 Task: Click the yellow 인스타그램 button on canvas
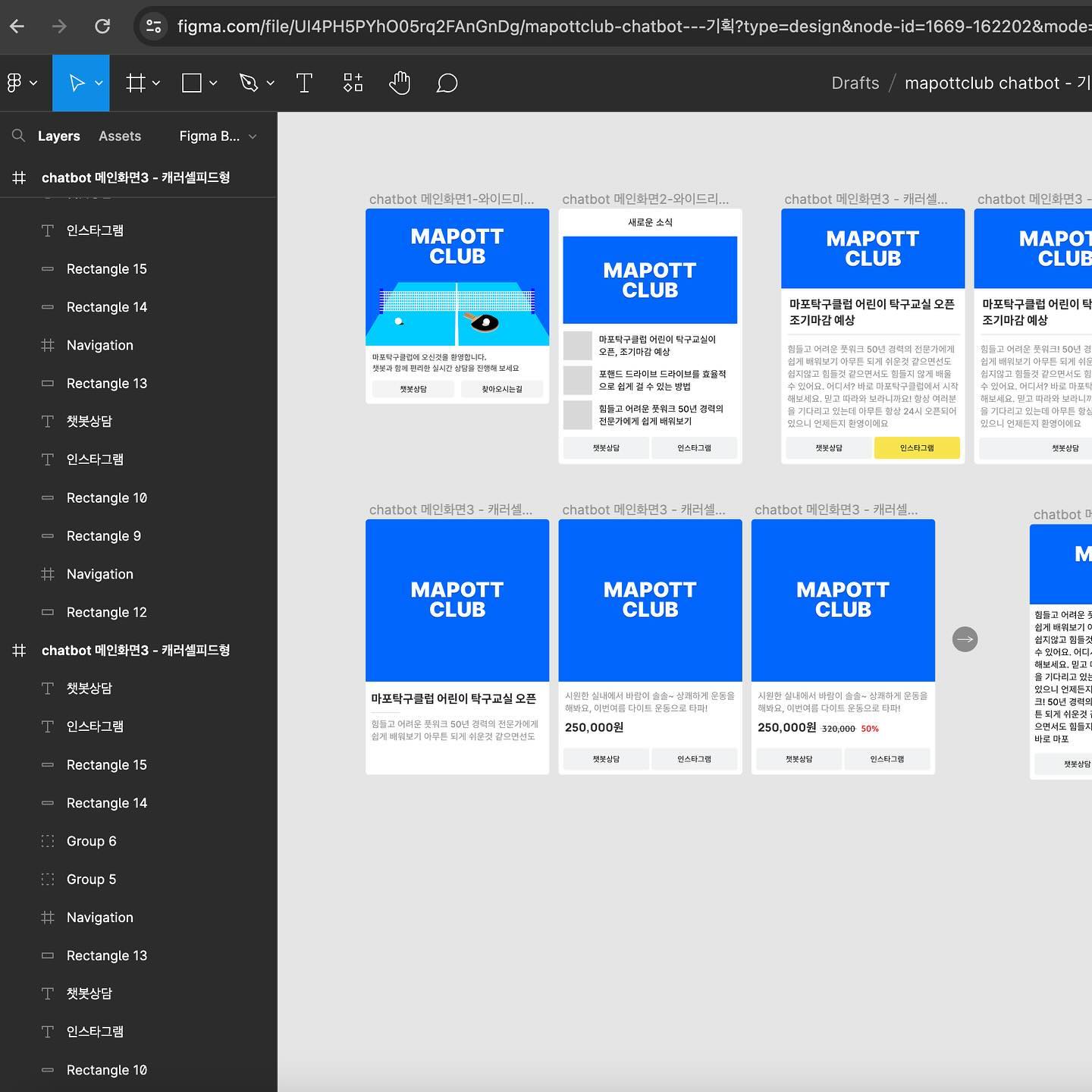[x=917, y=447]
